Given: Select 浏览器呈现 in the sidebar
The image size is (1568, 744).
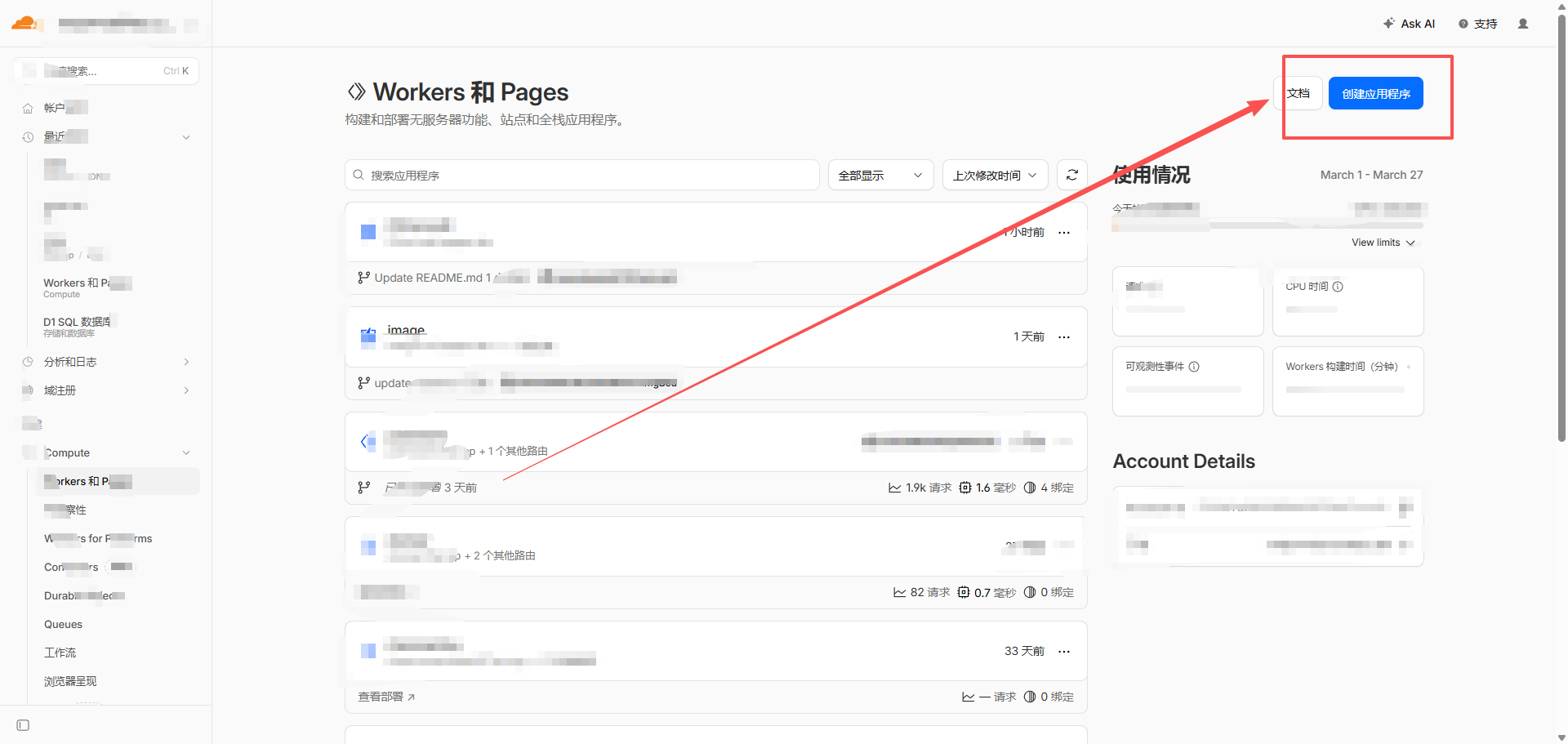Looking at the screenshot, I should [x=70, y=681].
